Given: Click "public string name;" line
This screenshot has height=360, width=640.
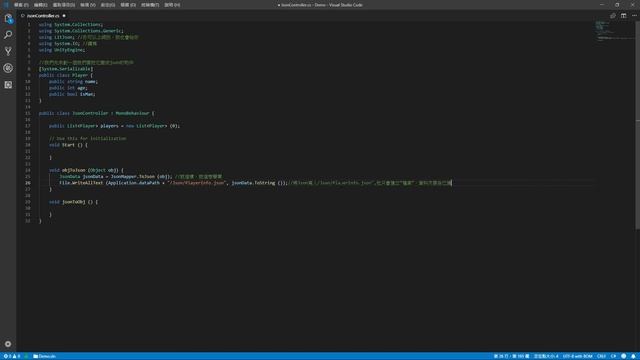Looking at the screenshot, I should click(x=73, y=82).
